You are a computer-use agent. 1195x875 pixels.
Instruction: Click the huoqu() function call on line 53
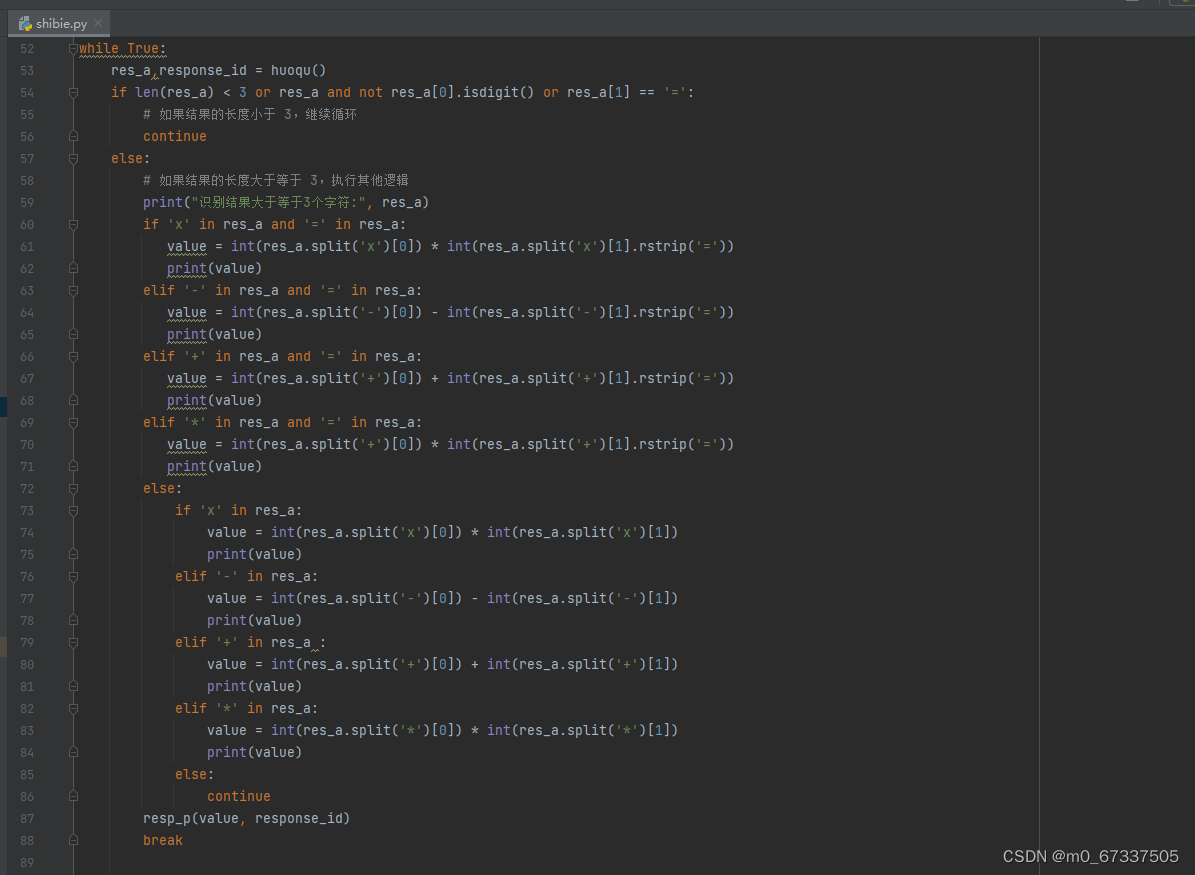(298, 70)
